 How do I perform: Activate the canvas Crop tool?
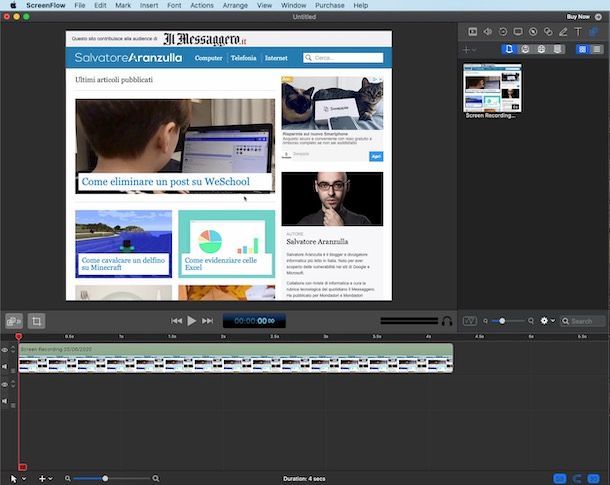[37, 321]
